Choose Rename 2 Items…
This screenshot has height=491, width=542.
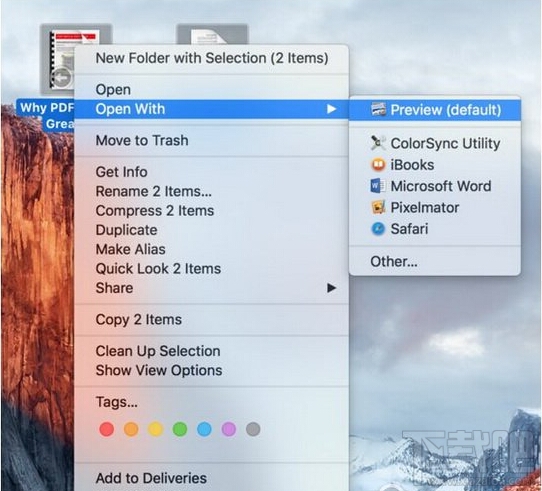pyautogui.click(x=212, y=191)
